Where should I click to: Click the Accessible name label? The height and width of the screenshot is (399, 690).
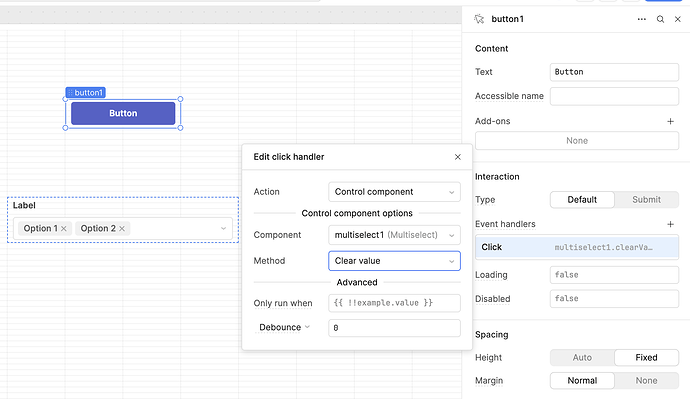[509, 96]
